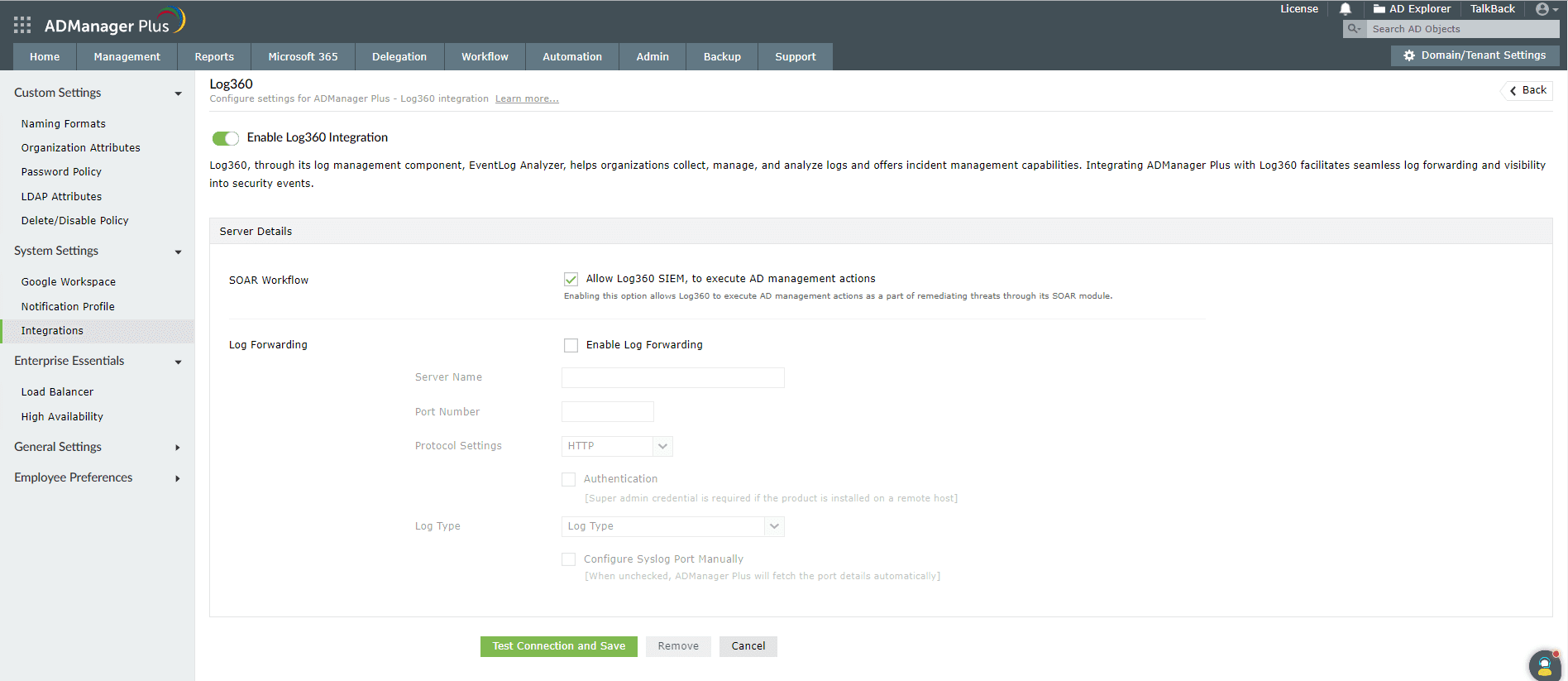Click the Cancel button
The width and height of the screenshot is (1568, 681).
(x=748, y=646)
